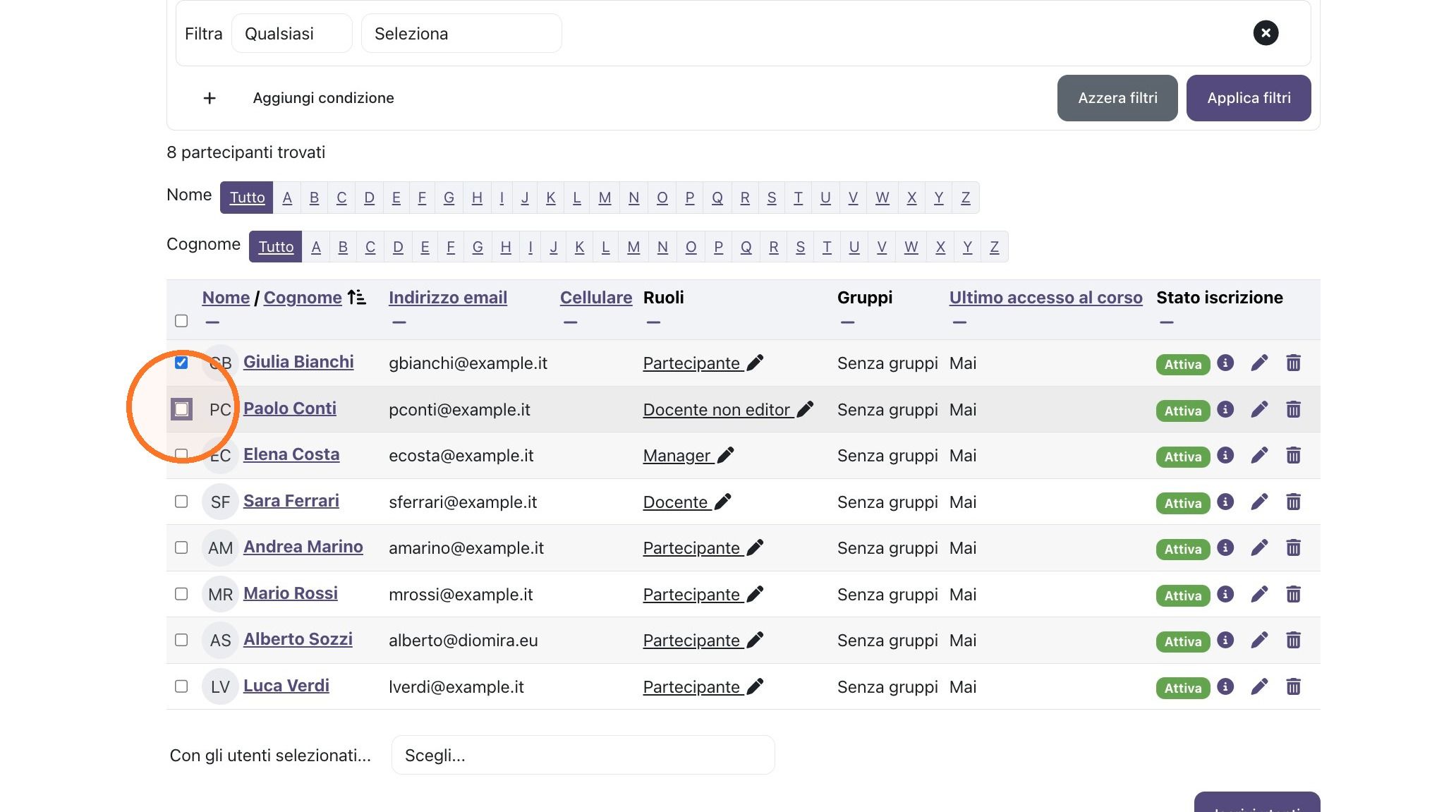Viewport: 1456px width, 812px height.
Task: Open Andrea Marino's profile link
Action: 303,547
